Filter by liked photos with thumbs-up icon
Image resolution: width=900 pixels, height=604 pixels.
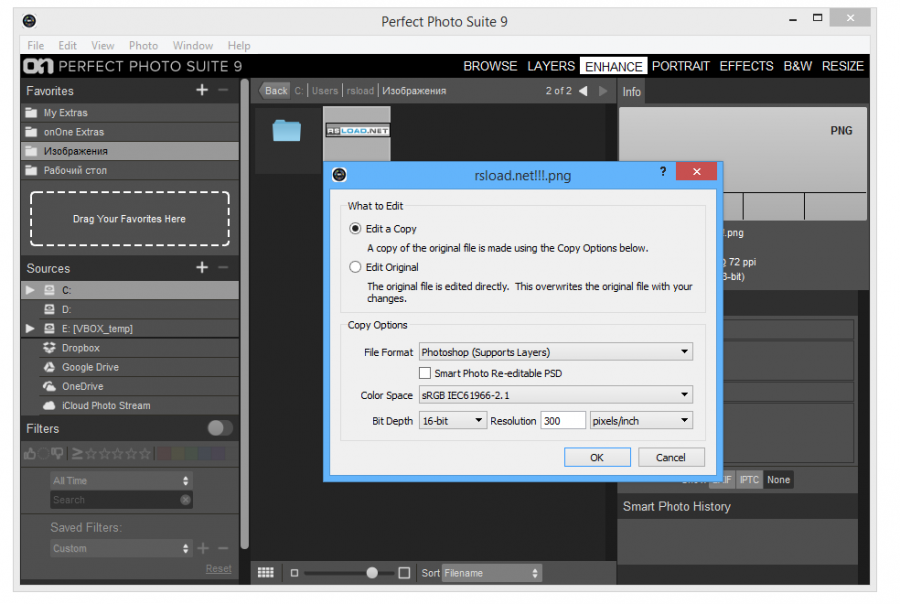coord(30,454)
